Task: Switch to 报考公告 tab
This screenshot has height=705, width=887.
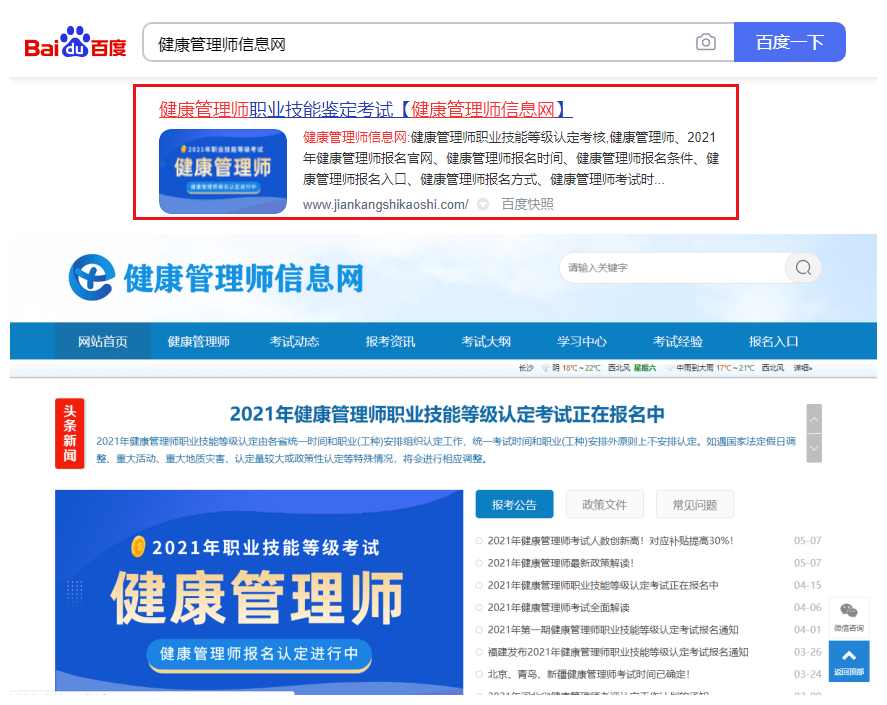Action: (x=514, y=504)
